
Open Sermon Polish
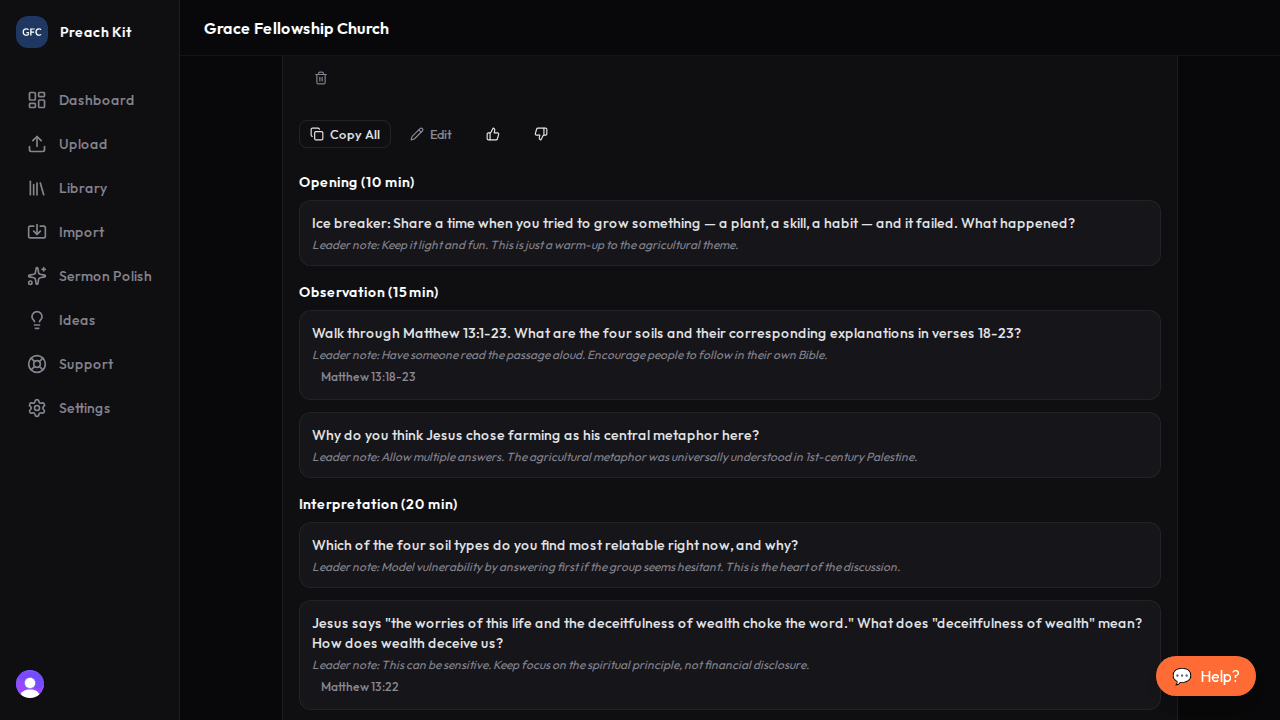[x=37, y=276]
